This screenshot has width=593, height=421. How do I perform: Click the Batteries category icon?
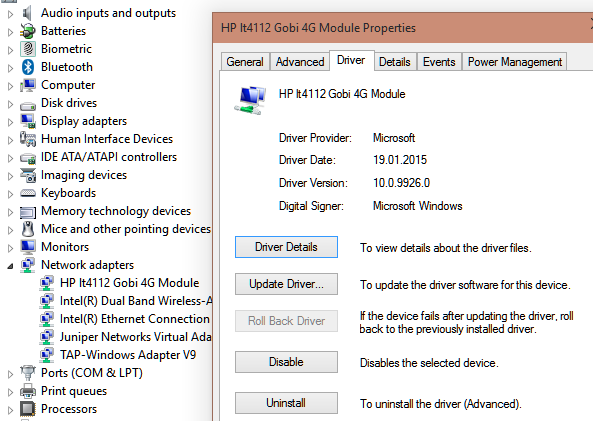pyautogui.click(x=28, y=31)
